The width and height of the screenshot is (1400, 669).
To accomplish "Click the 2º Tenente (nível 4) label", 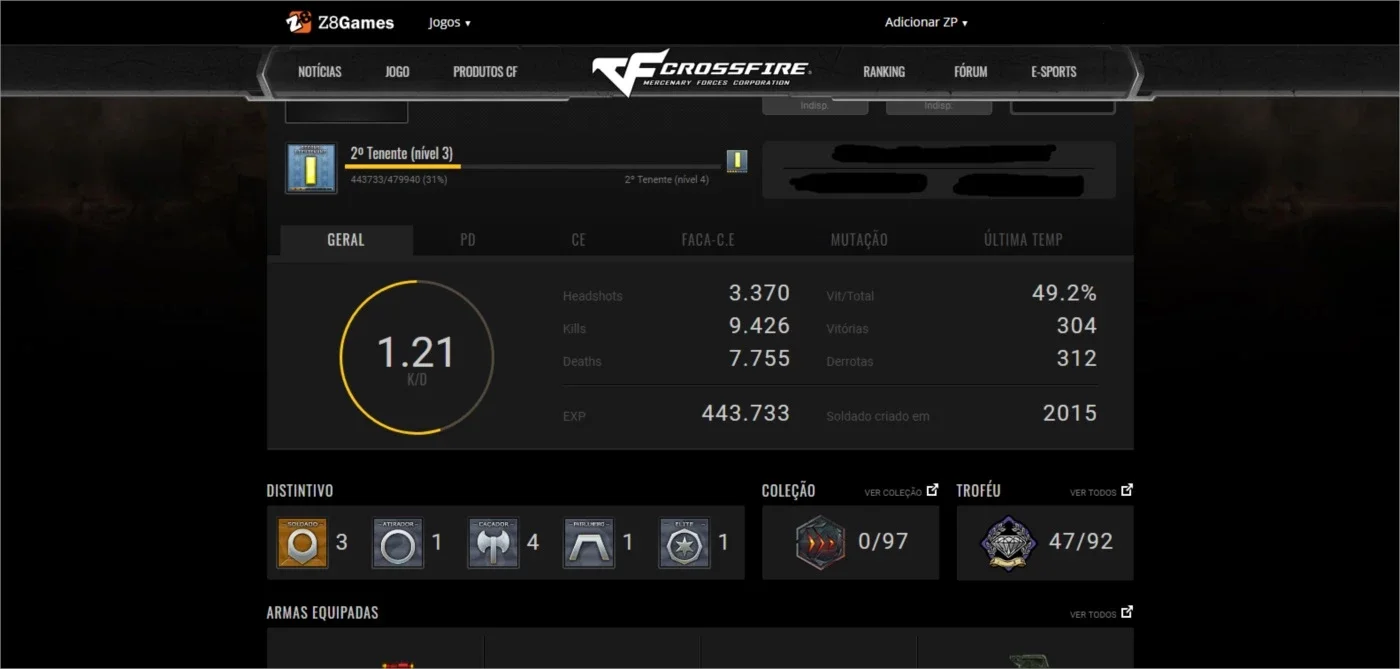I will (x=666, y=180).
